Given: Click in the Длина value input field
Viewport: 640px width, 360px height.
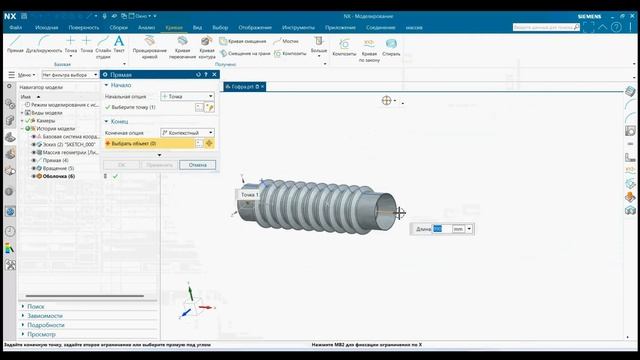Looking at the screenshot, I should point(442,229).
